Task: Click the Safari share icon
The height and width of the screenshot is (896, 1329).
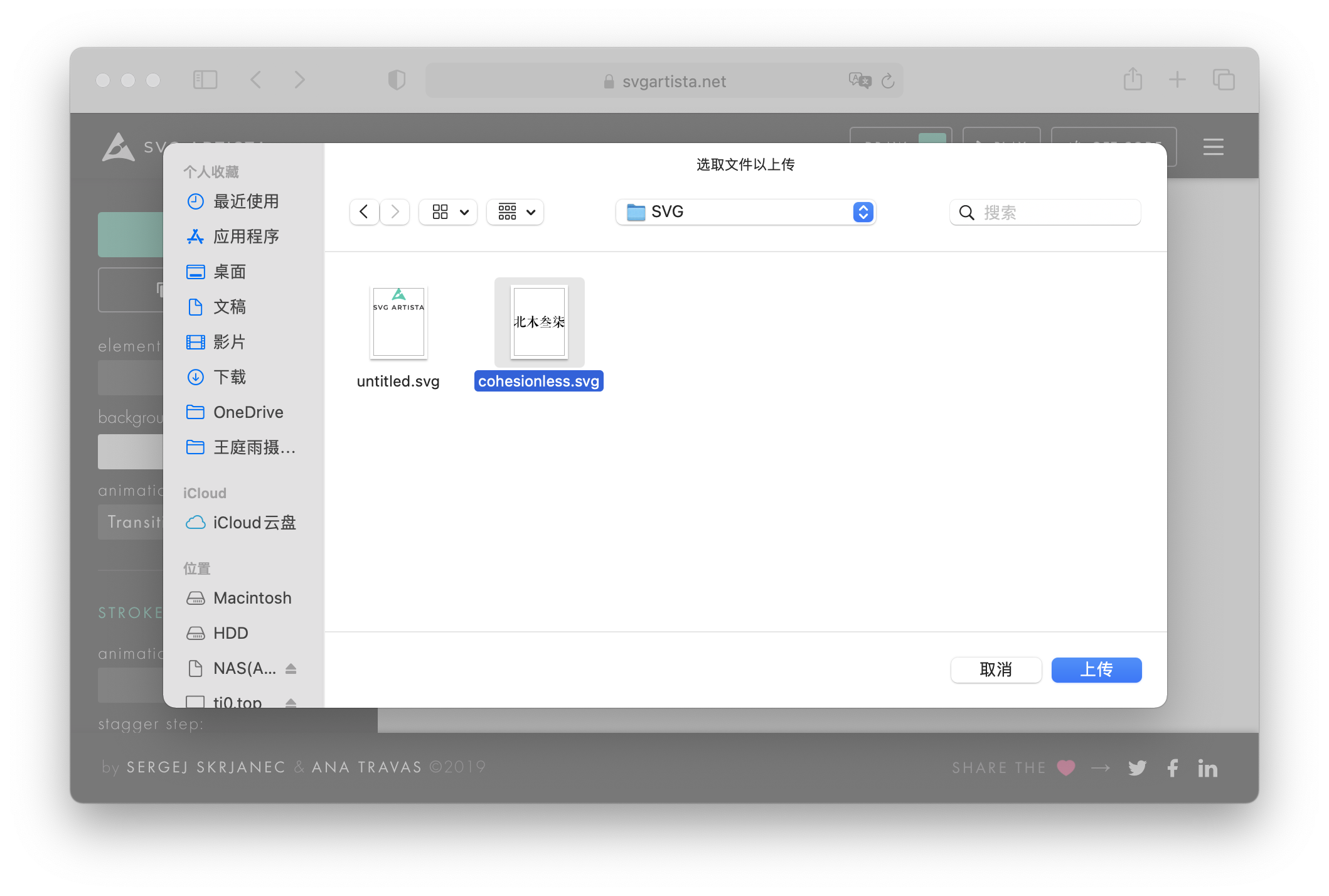Action: pos(1133,80)
